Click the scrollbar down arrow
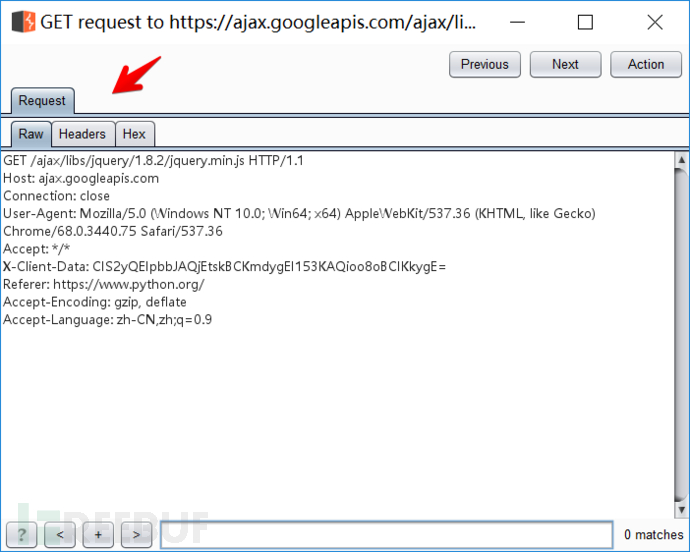 681,510
